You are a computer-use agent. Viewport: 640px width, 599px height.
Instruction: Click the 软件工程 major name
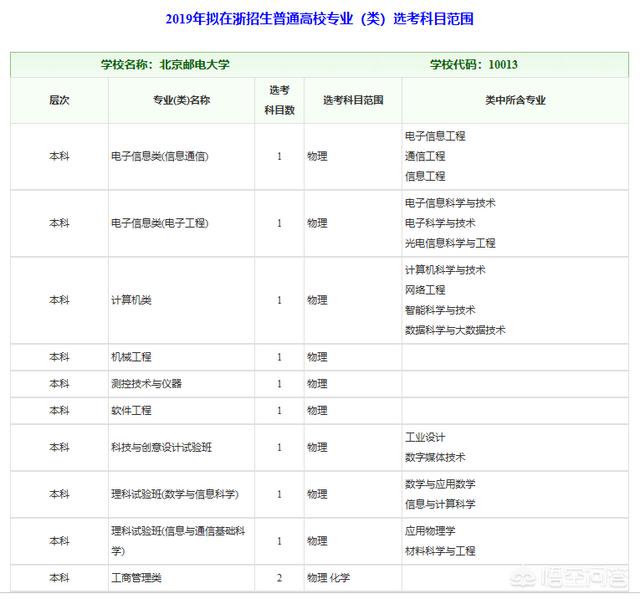click(x=131, y=411)
